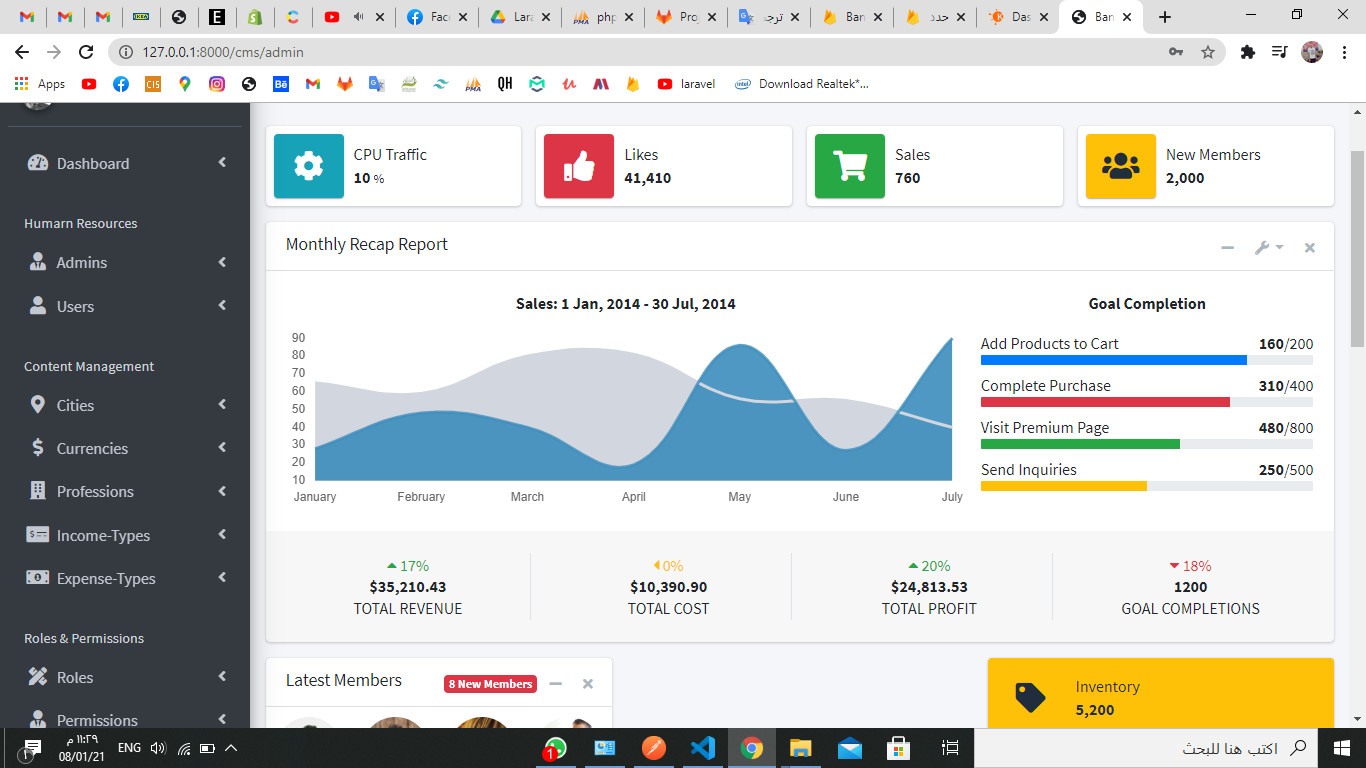Click the Cities map-pin icon
Screen dimensions: 1366x768
(38, 405)
